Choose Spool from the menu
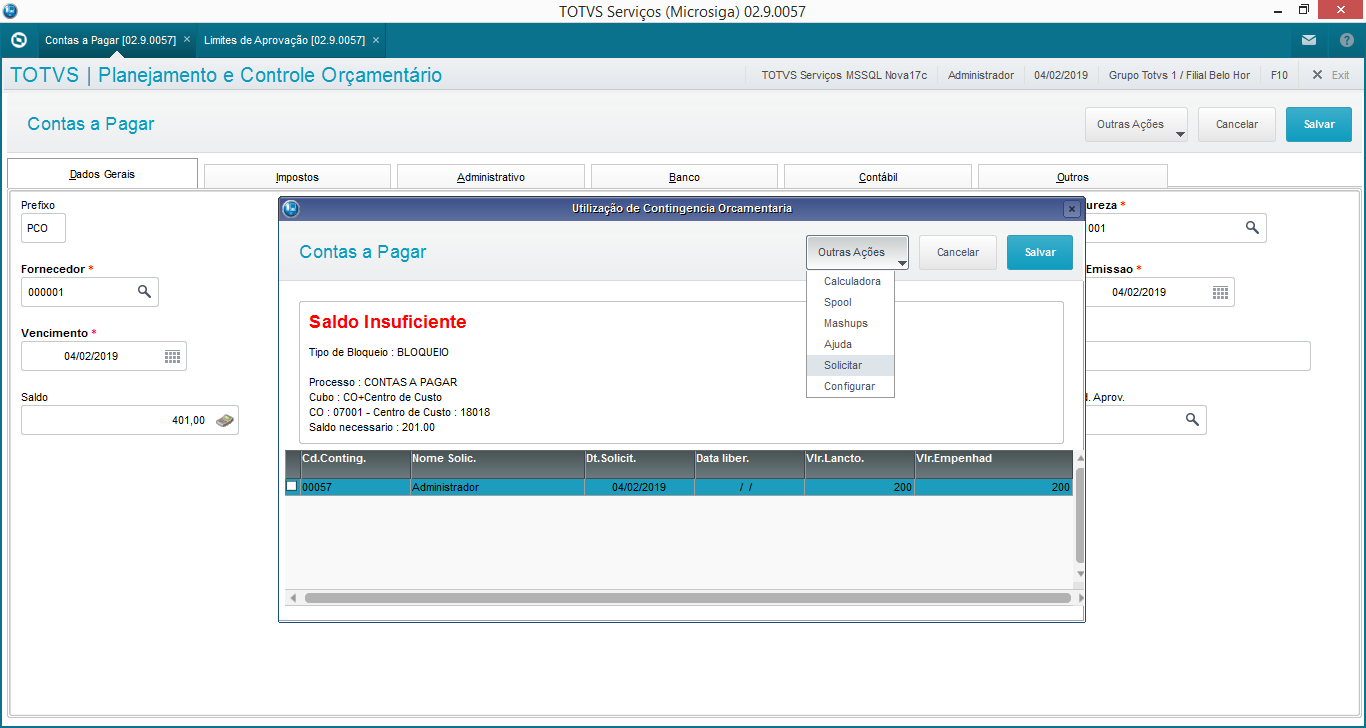 850,302
